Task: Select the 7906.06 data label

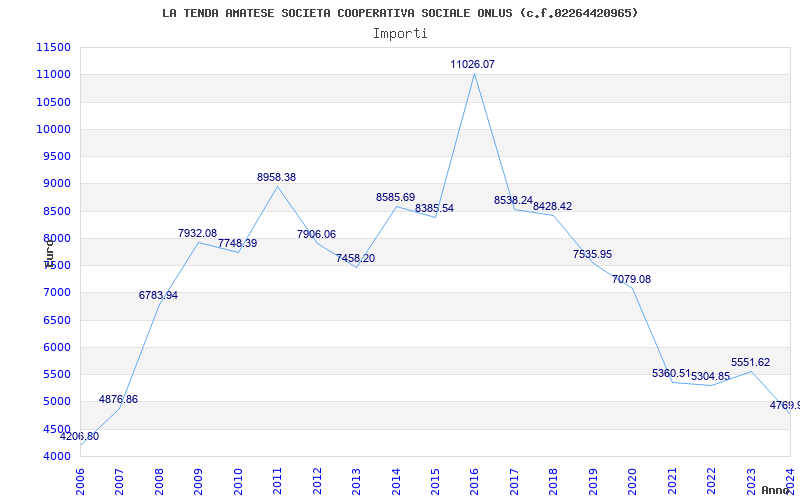Action: (316, 234)
